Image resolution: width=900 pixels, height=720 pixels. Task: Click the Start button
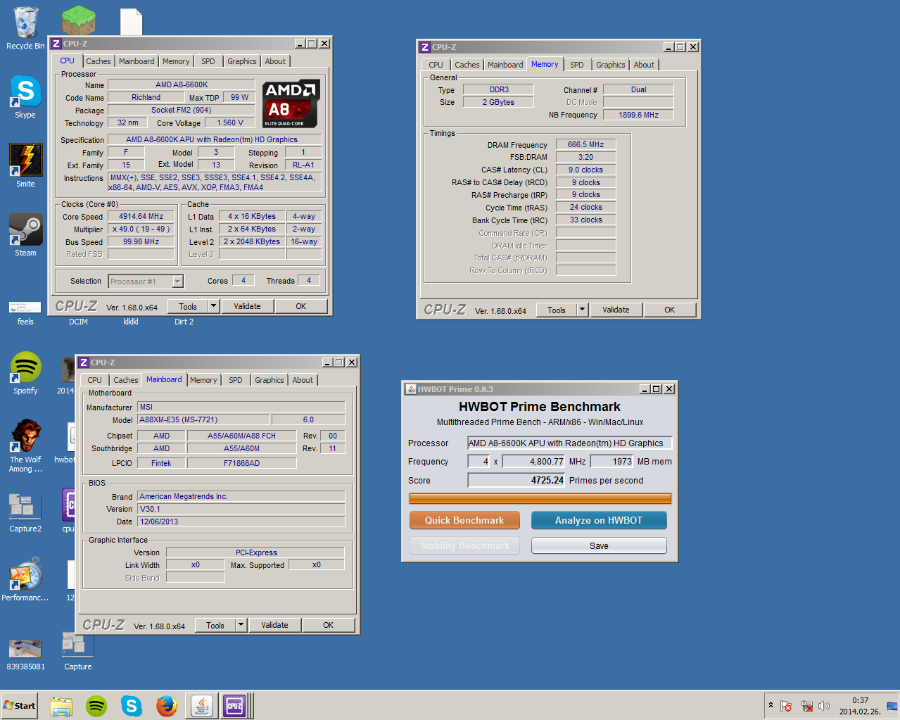click(x=20, y=706)
